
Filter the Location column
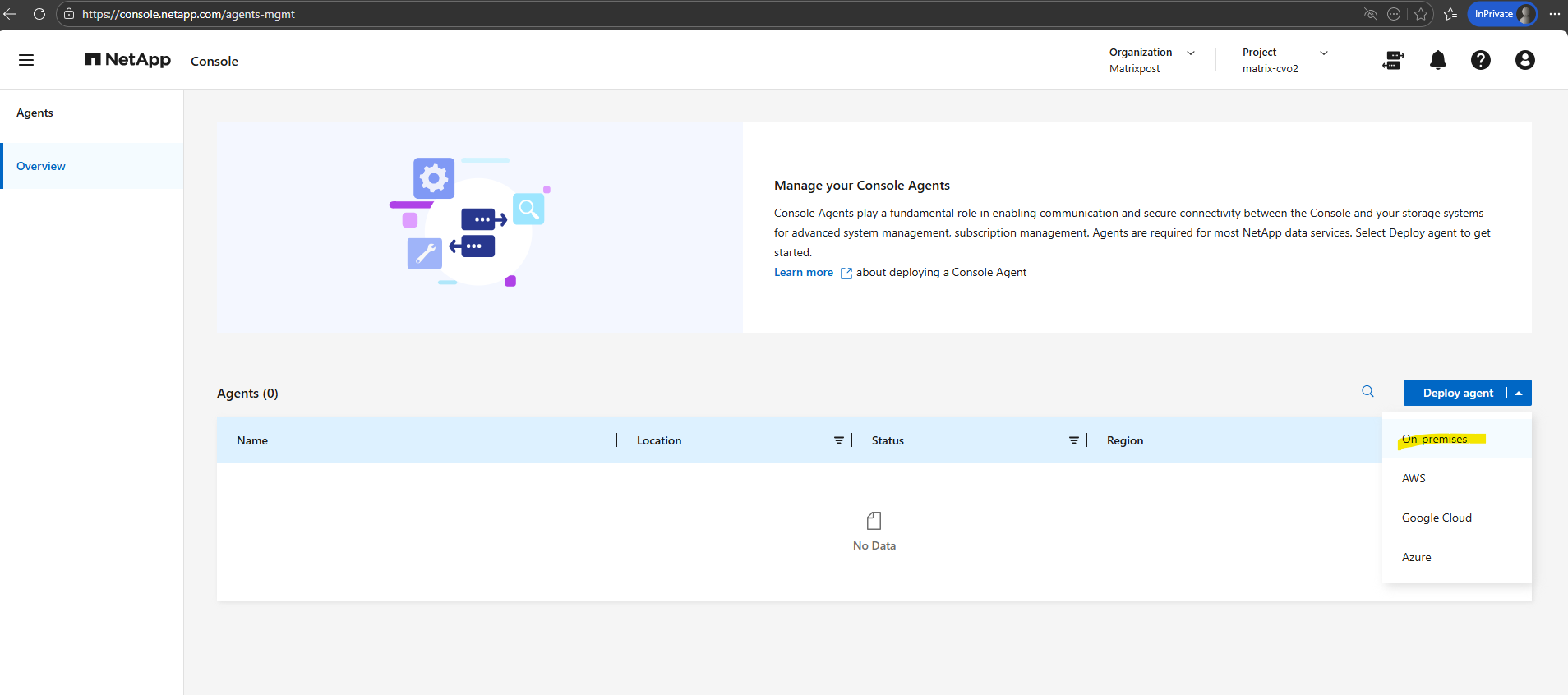point(838,441)
